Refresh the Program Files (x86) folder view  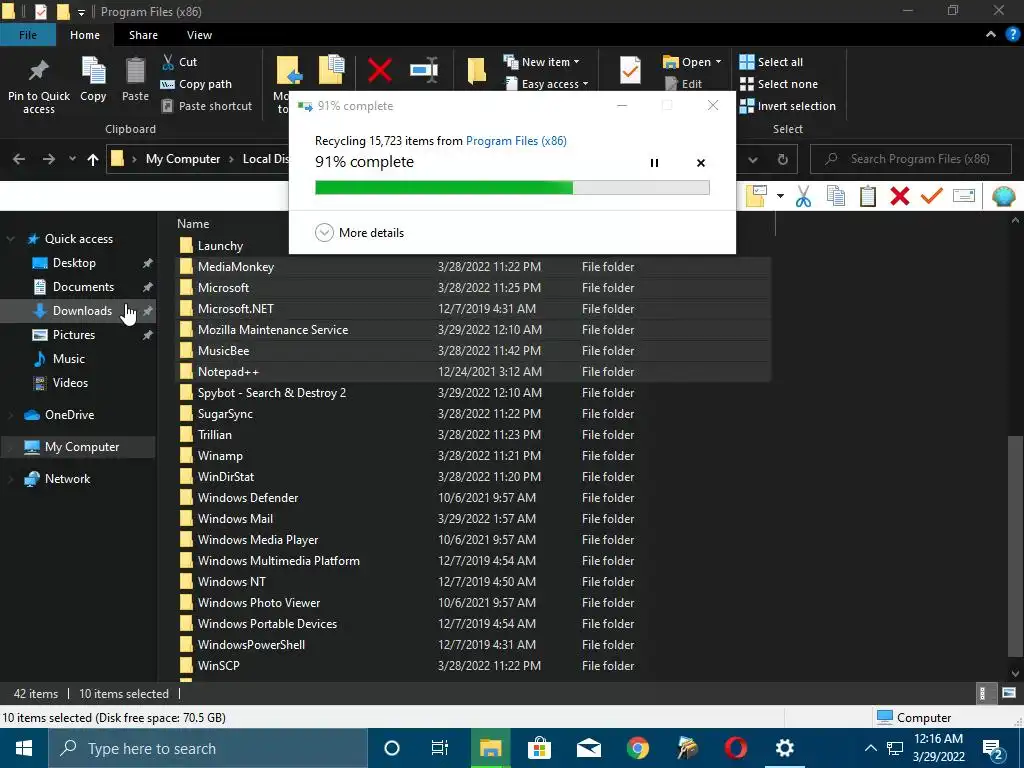click(782, 159)
